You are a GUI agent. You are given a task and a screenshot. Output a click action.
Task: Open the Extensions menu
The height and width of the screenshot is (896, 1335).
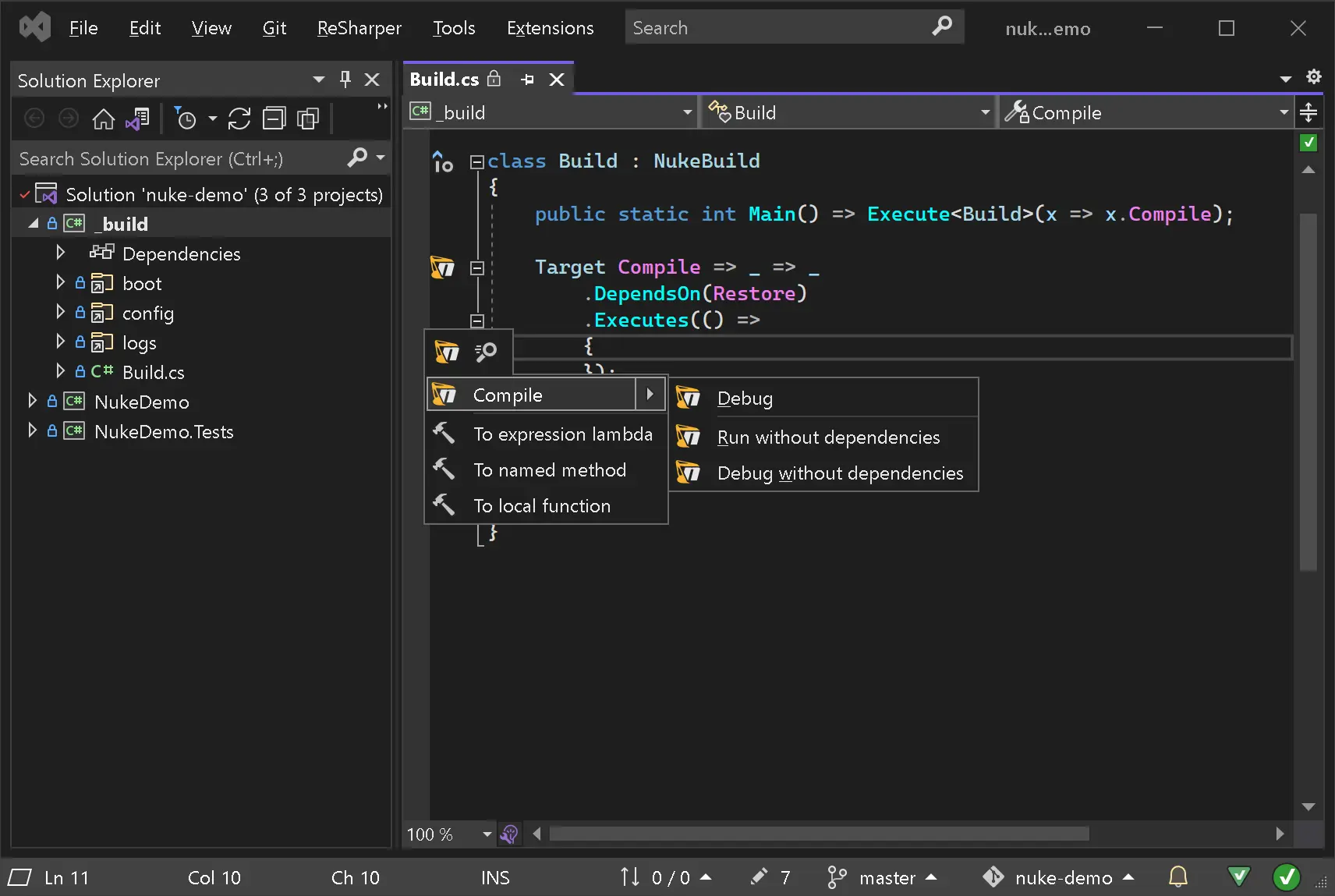[551, 28]
